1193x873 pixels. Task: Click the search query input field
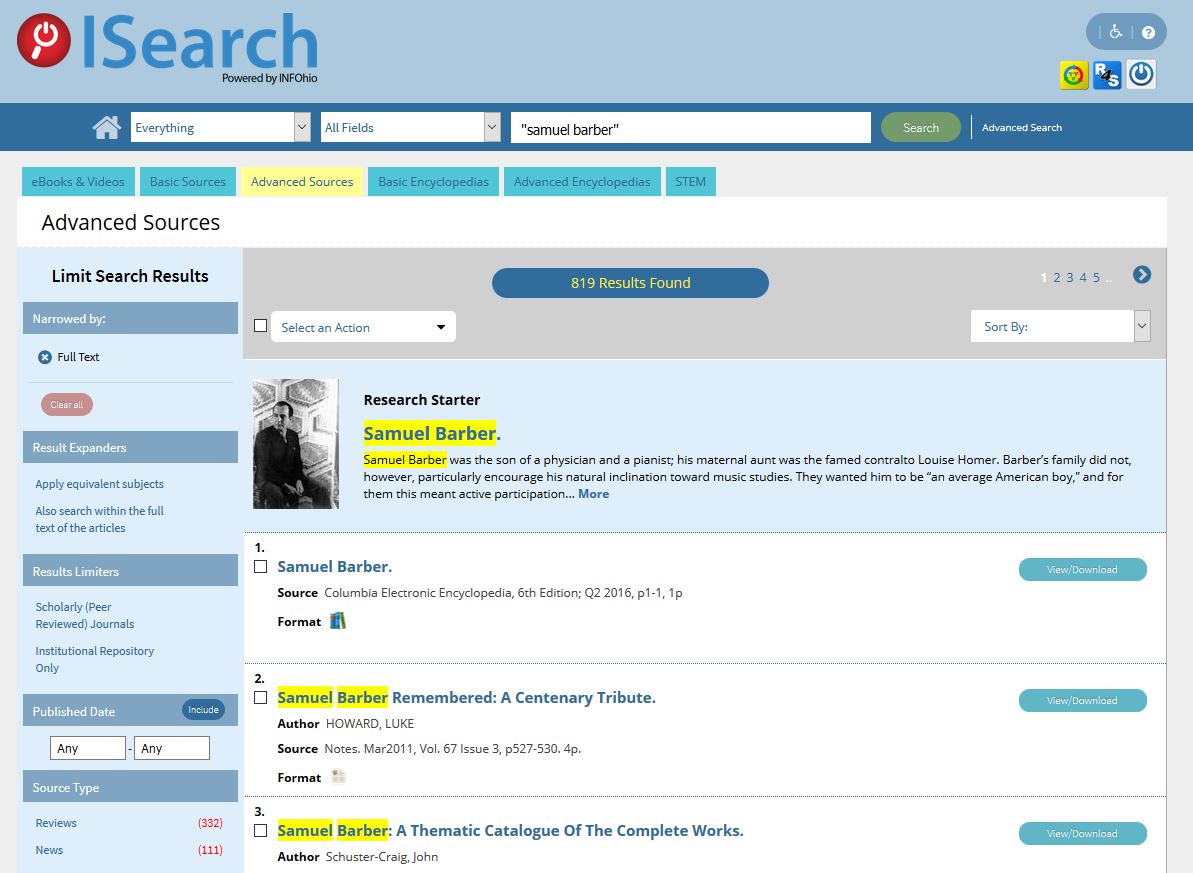(691, 128)
